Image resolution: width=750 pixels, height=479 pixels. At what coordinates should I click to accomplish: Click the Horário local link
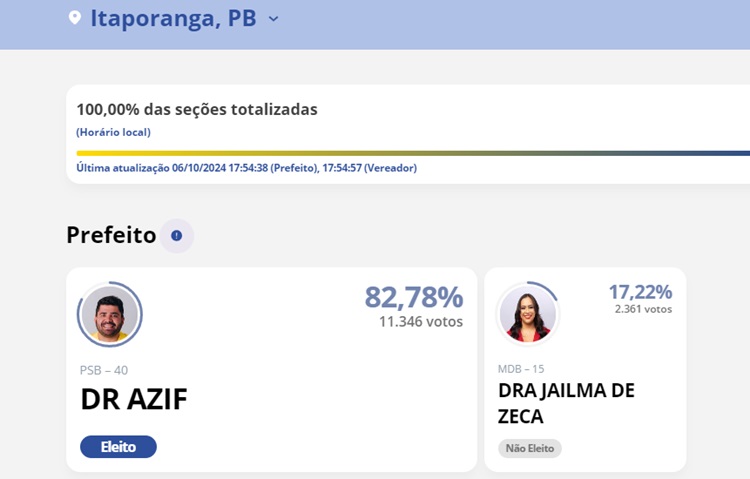(x=113, y=132)
